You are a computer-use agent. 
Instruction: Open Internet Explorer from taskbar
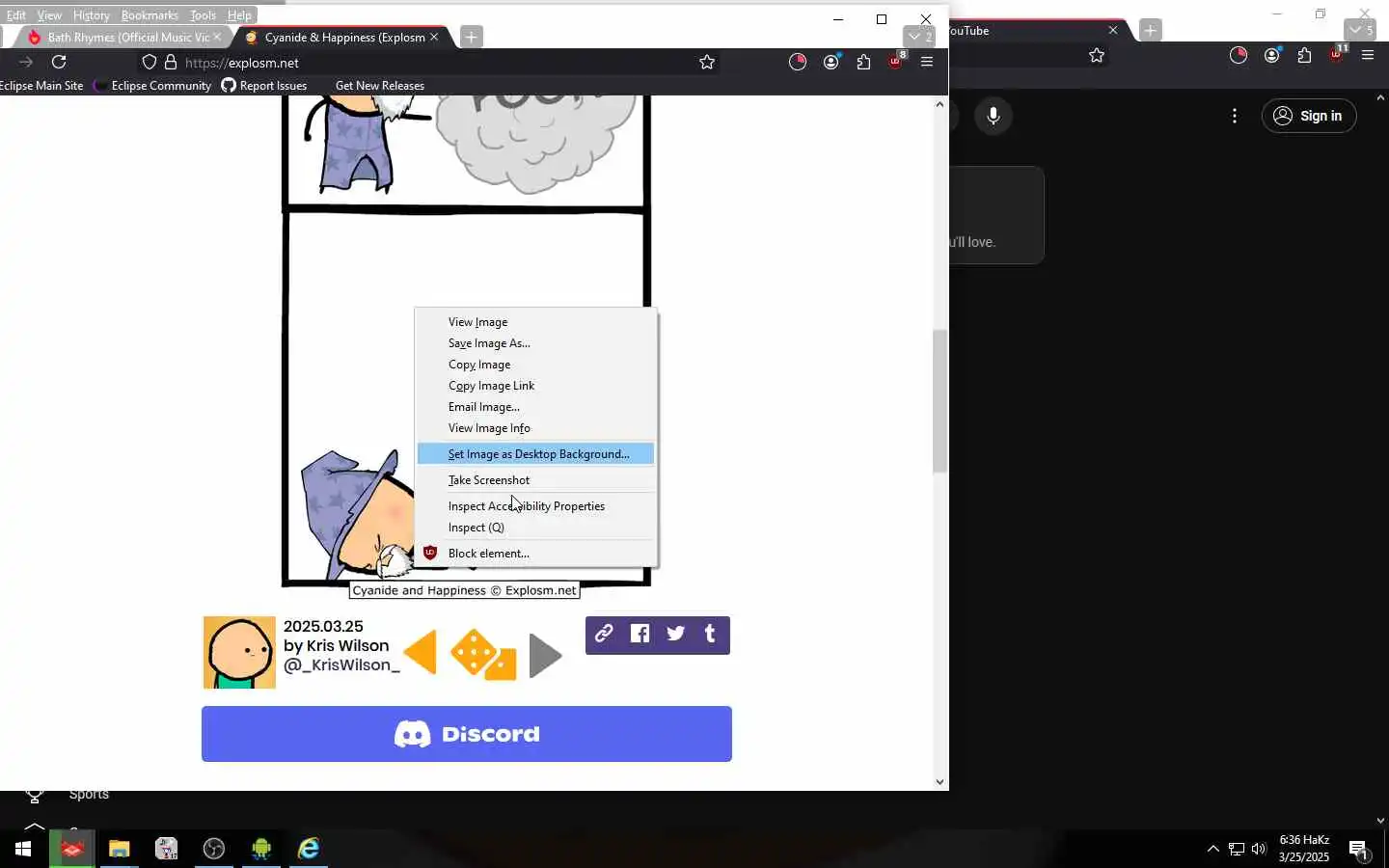309,849
